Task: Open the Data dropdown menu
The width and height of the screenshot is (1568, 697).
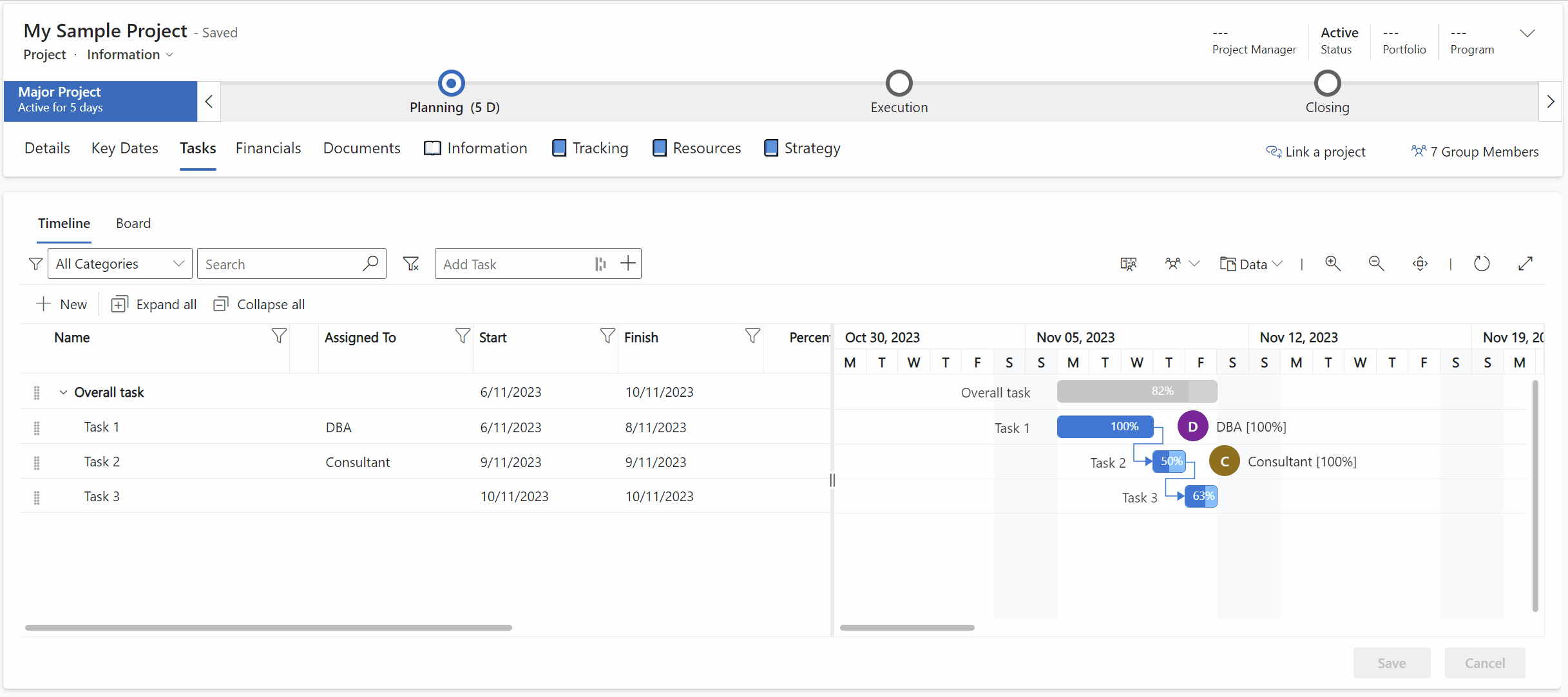Action: pos(1252,264)
